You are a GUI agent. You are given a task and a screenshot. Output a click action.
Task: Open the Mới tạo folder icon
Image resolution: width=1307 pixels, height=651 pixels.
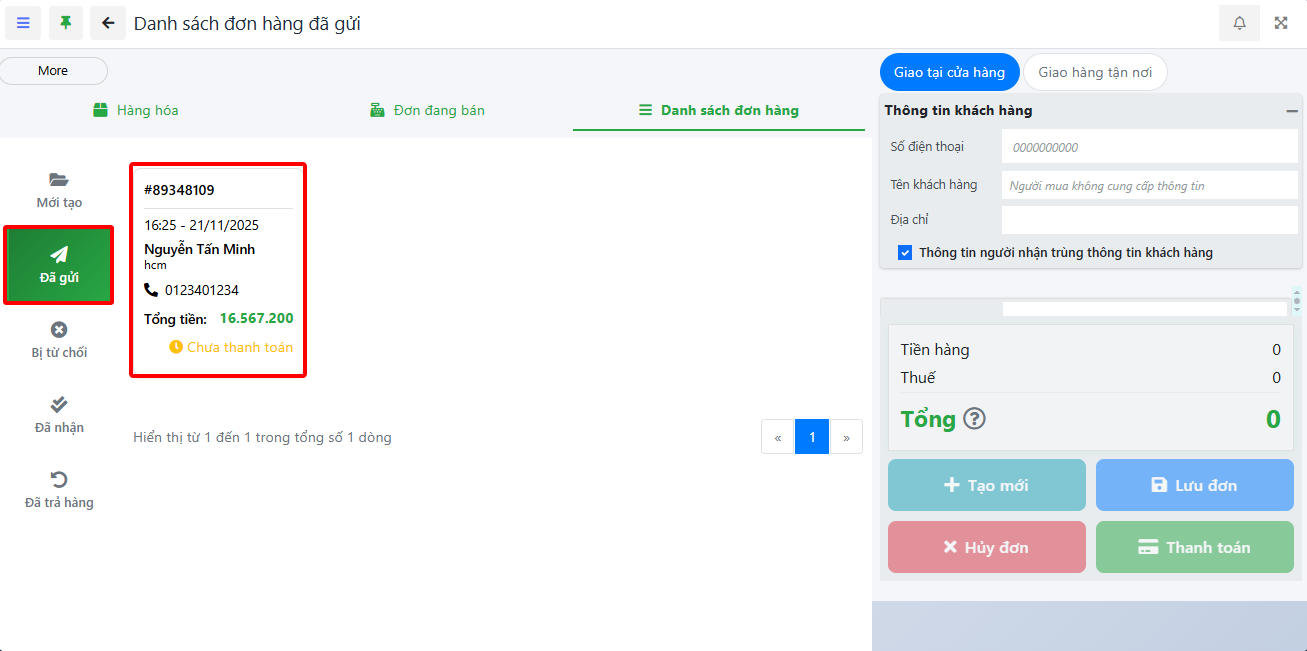(x=59, y=180)
